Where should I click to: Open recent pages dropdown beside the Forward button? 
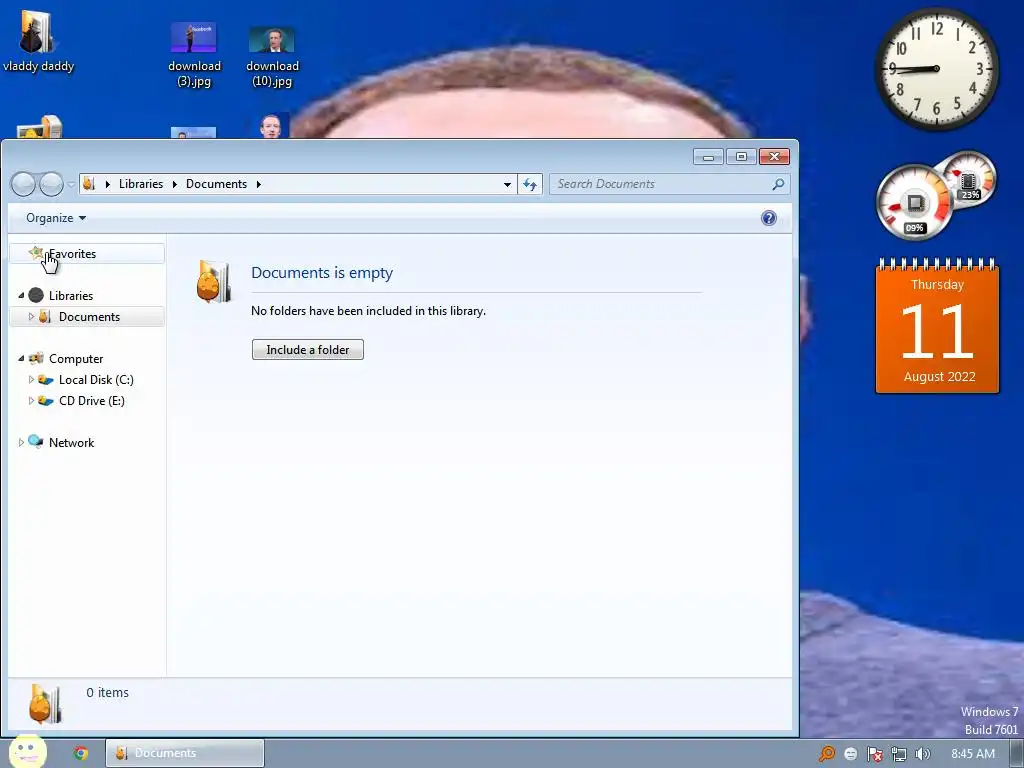point(71,185)
